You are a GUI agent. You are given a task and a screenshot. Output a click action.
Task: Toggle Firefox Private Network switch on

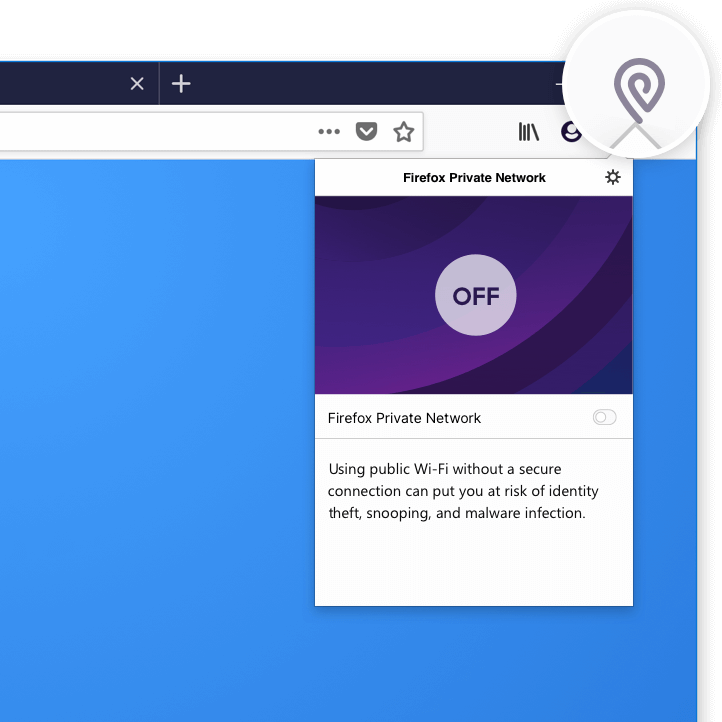604,417
